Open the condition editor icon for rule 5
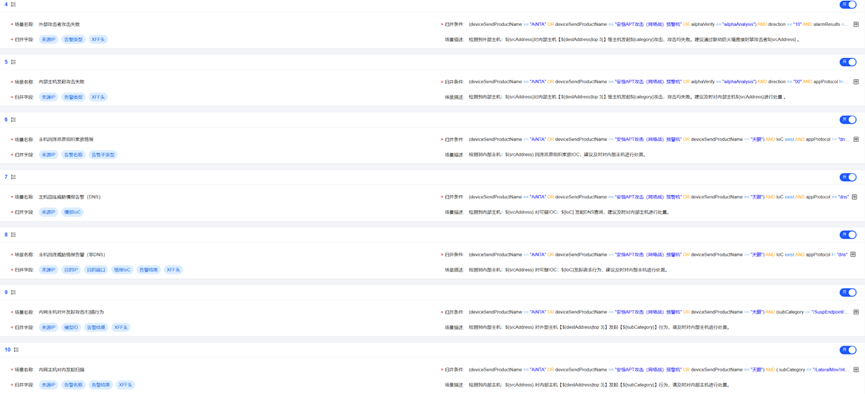The width and height of the screenshot is (865, 394). tap(856, 82)
